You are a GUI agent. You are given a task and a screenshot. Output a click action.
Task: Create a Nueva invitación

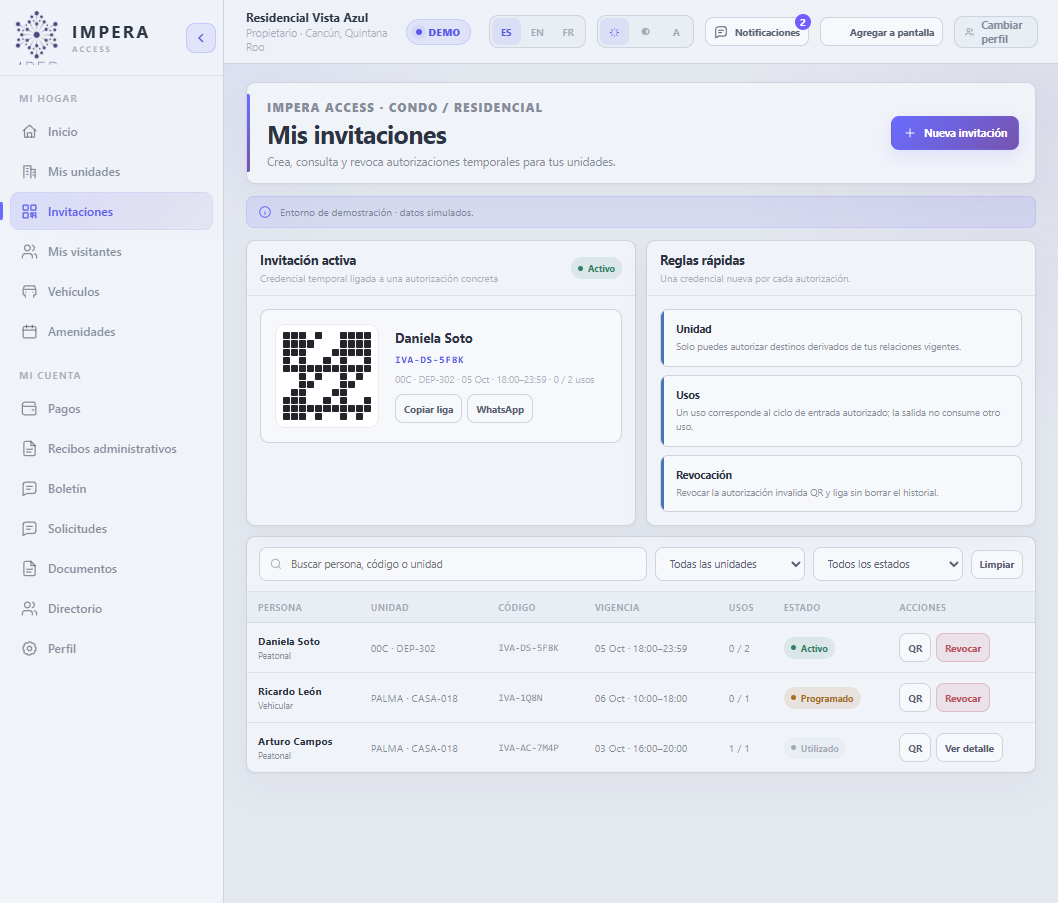click(x=955, y=133)
